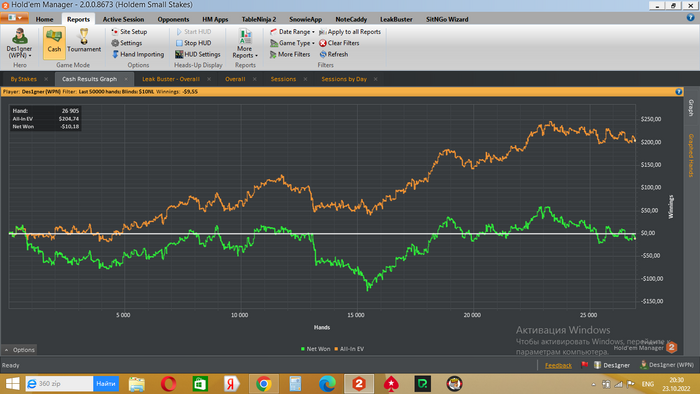Open the SitNGo Wizard tab
Screen dimensions: 700x394
447,19
